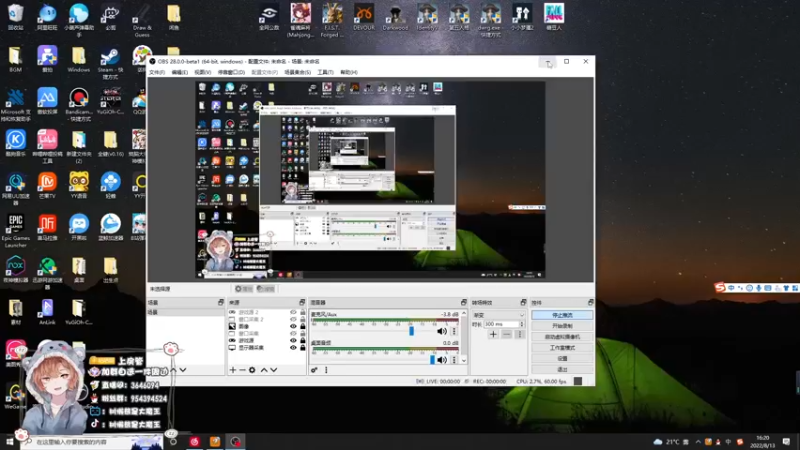Click 停止推流 stop streaming button
The height and width of the screenshot is (450, 800).
coord(562,315)
